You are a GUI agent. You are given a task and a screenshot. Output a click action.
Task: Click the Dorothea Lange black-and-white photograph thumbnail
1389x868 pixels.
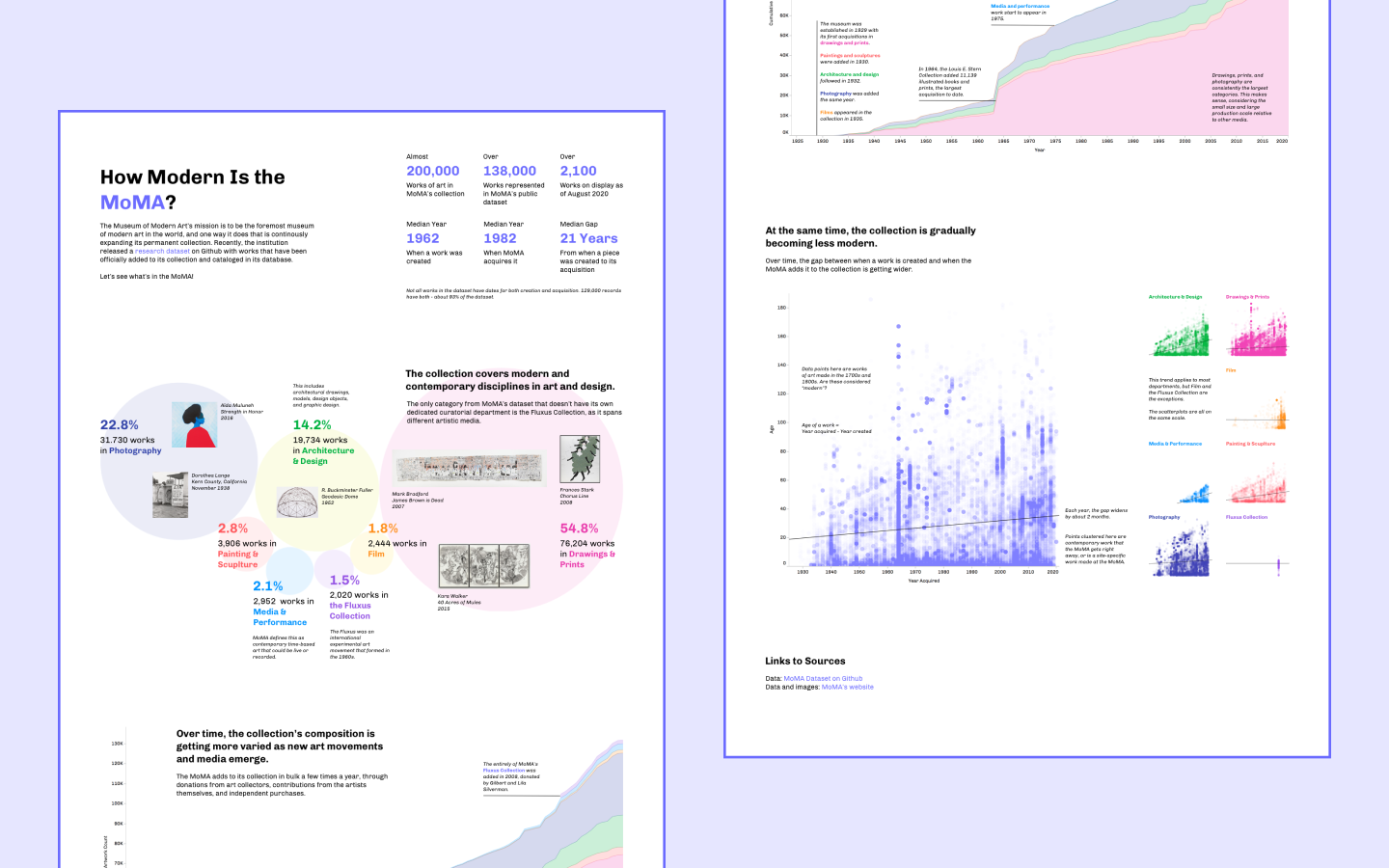tap(171, 495)
